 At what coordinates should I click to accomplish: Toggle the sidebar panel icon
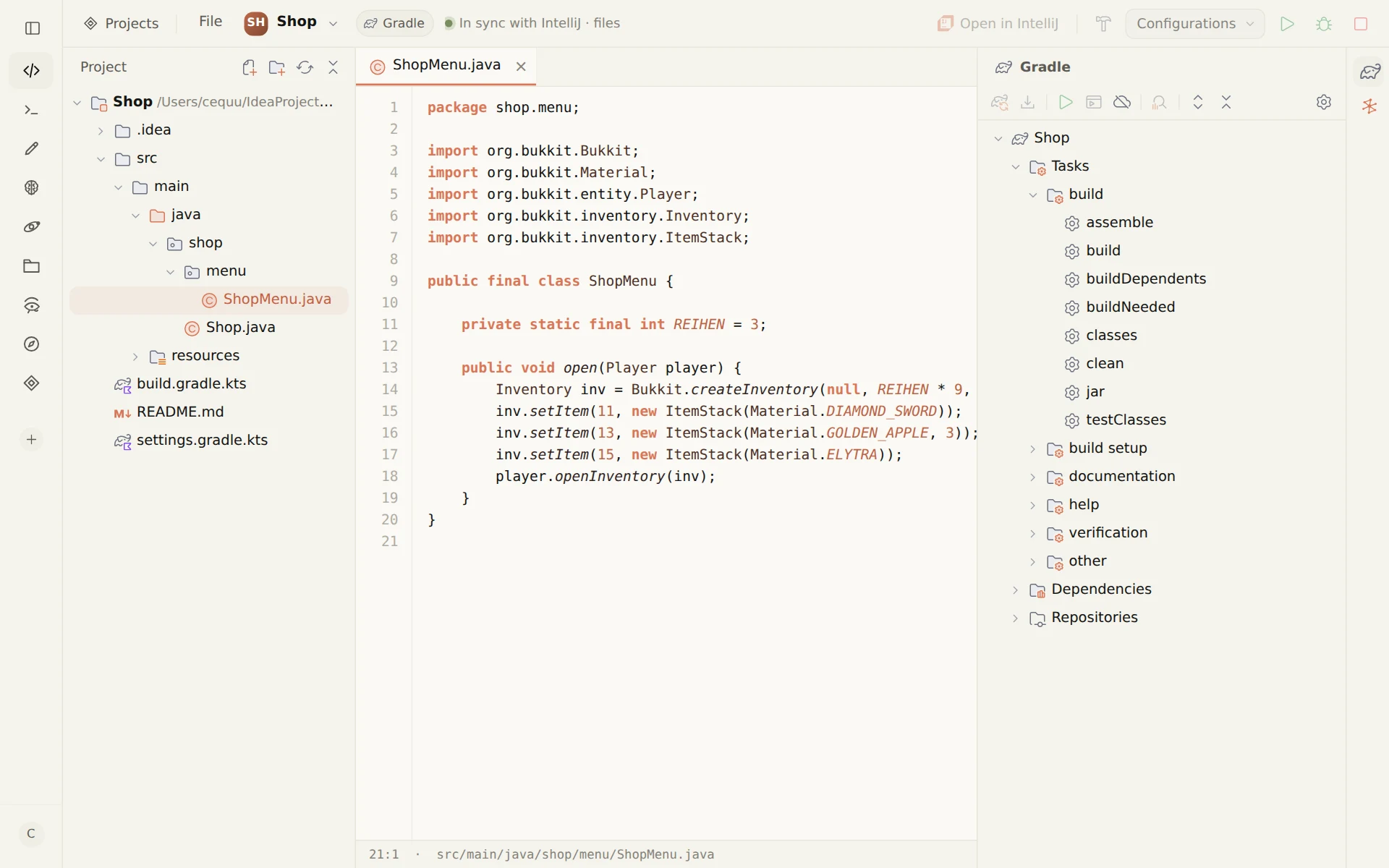pyautogui.click(x=32, y=27)
